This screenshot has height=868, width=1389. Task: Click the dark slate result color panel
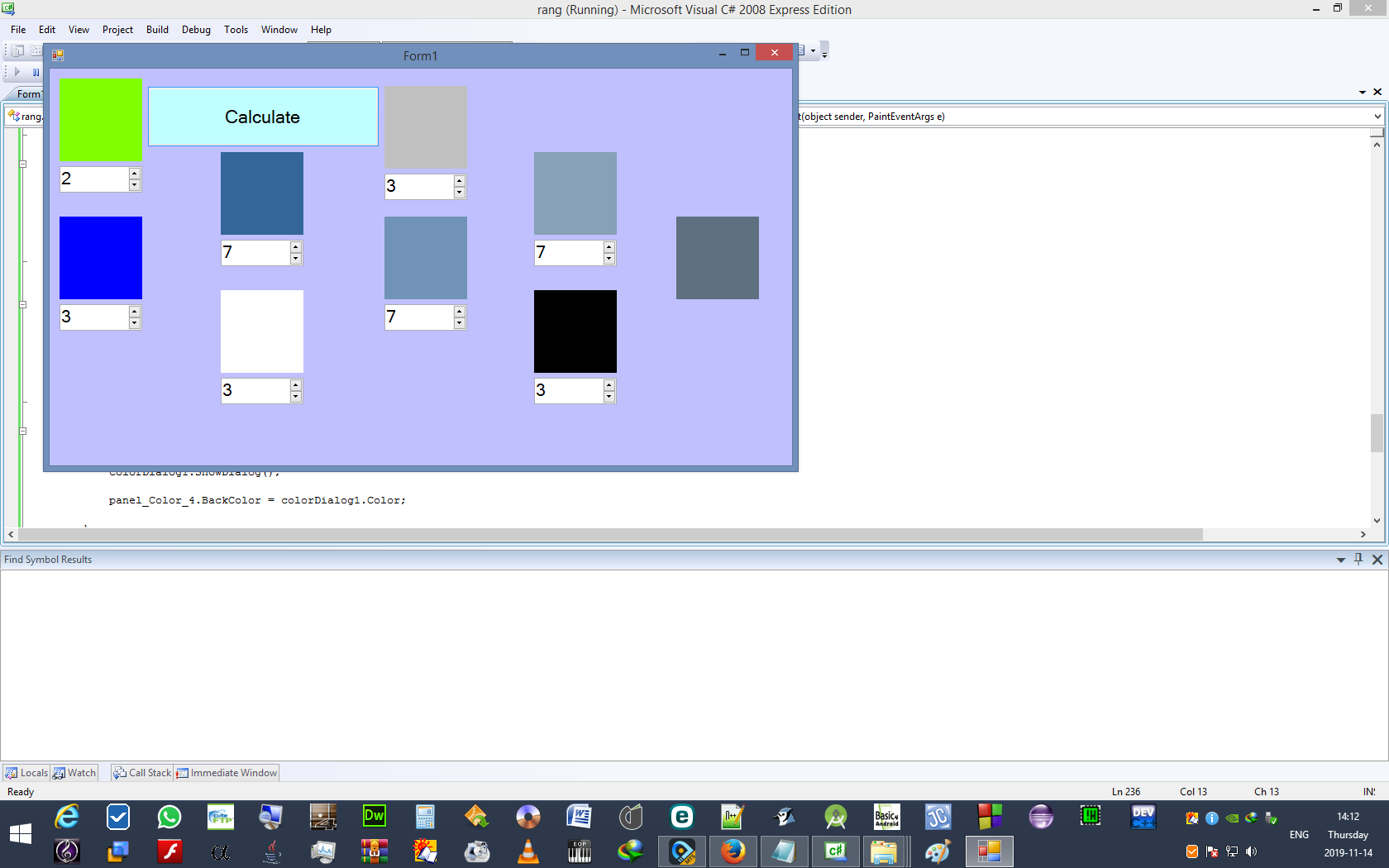point(718,258)
